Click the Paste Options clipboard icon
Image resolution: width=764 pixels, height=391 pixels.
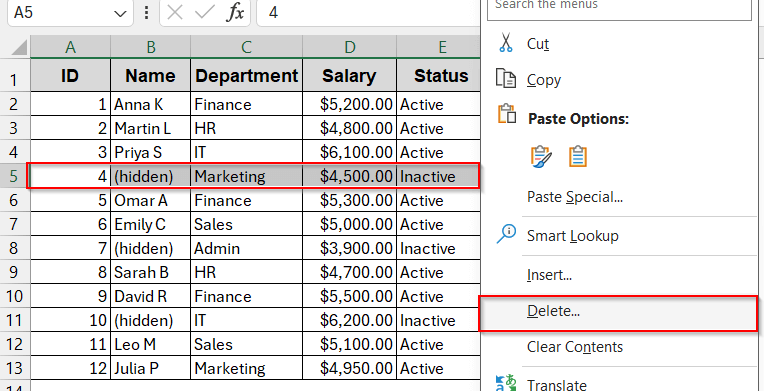pyautogui.click(x=507, y=114)
